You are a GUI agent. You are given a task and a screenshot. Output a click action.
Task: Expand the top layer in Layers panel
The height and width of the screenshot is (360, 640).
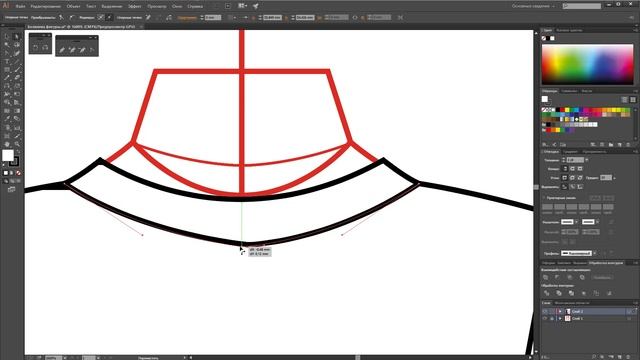point(560,311)
